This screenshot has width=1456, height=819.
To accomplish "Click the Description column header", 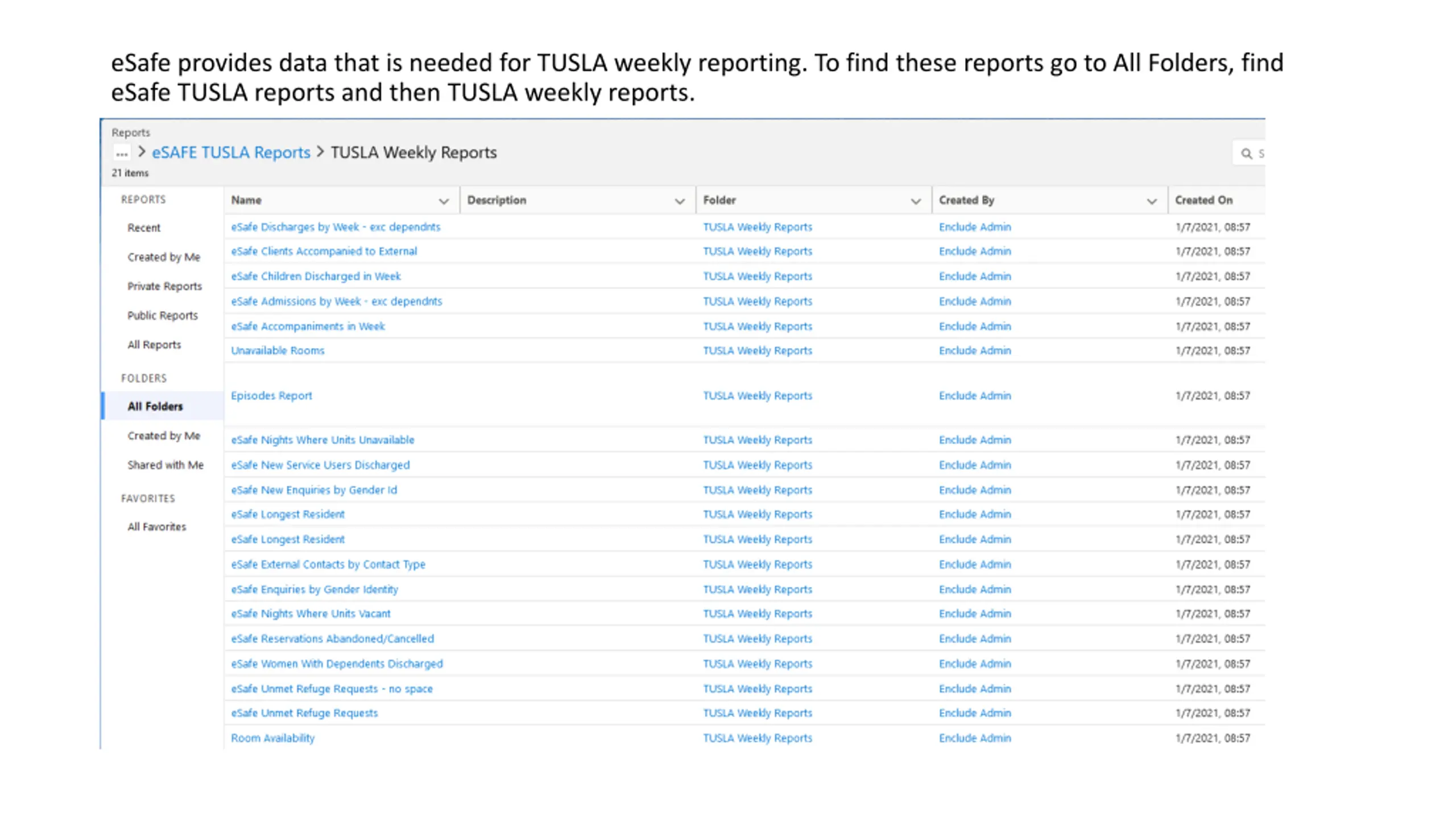I will click(x=497, y=200).
